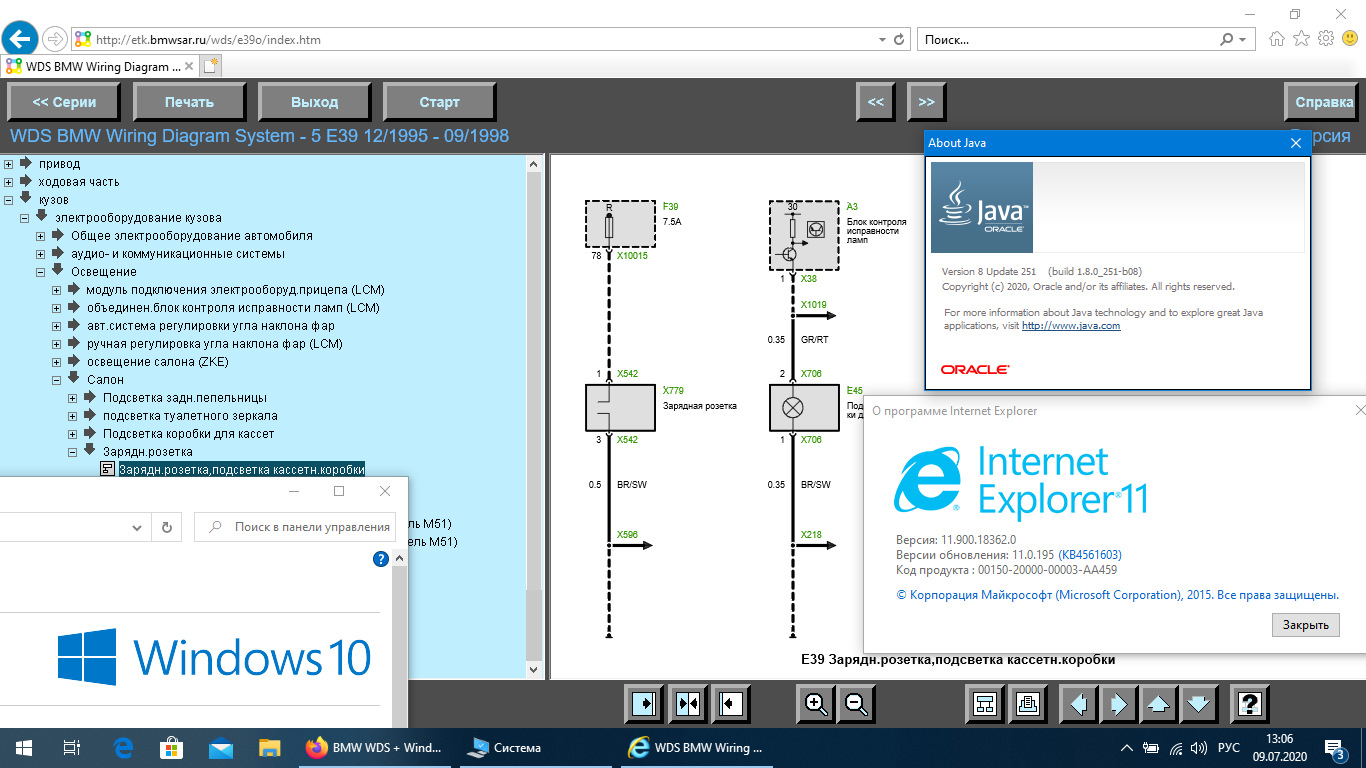1366x768 pixels.
Task: Click the search magnifier in IE search box
Action: [1227, 40]
